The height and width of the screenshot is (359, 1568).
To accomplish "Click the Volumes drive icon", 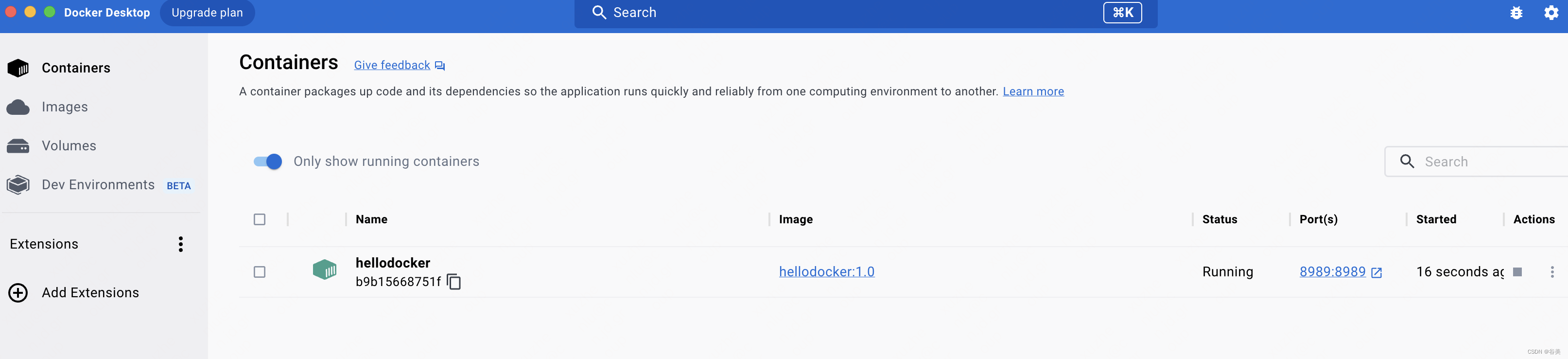I will (x=18, y=146).
